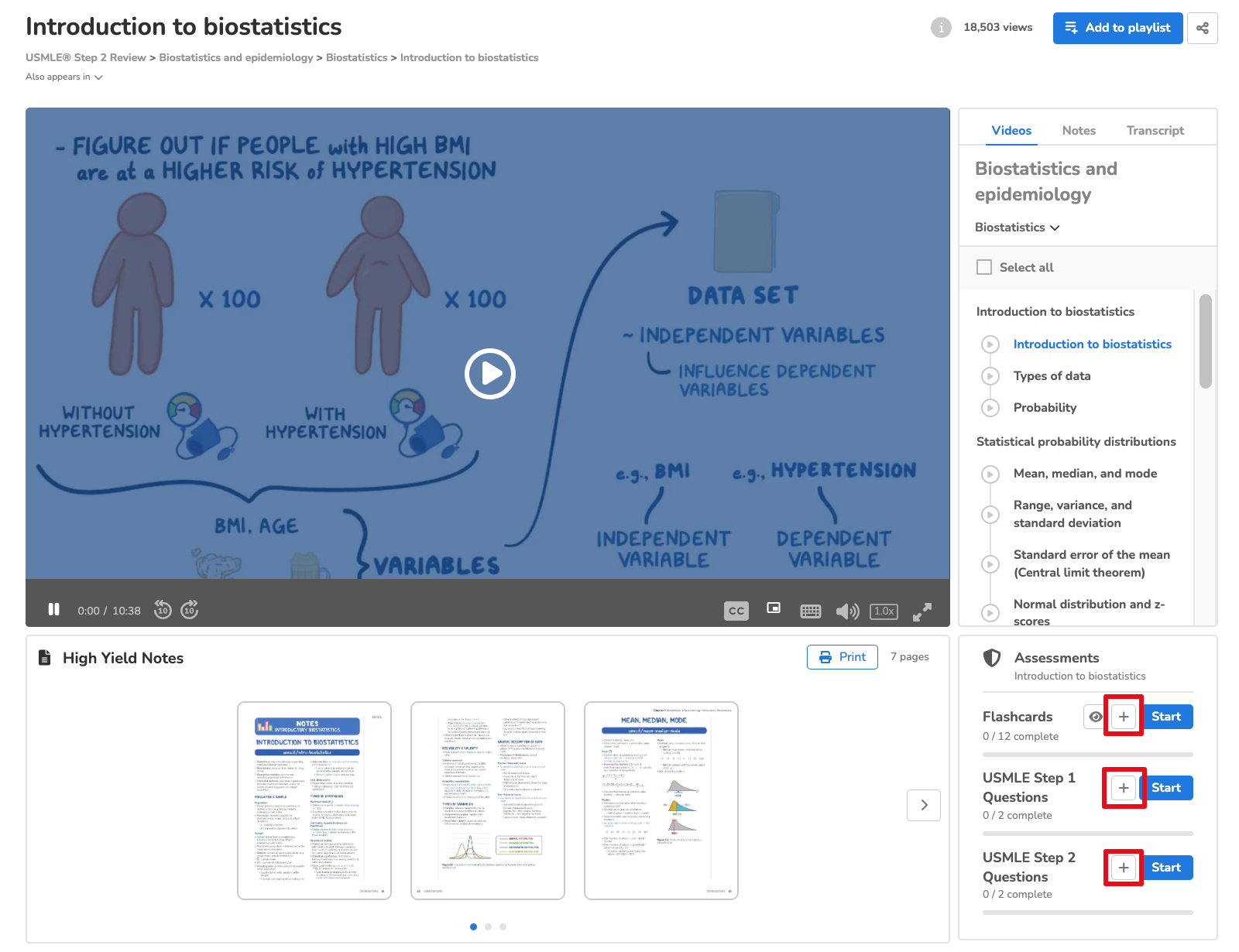This screenshot has height=952, width=1239.
Task: Click the share icon beside Add to playlist
Action: (1202, 28)
